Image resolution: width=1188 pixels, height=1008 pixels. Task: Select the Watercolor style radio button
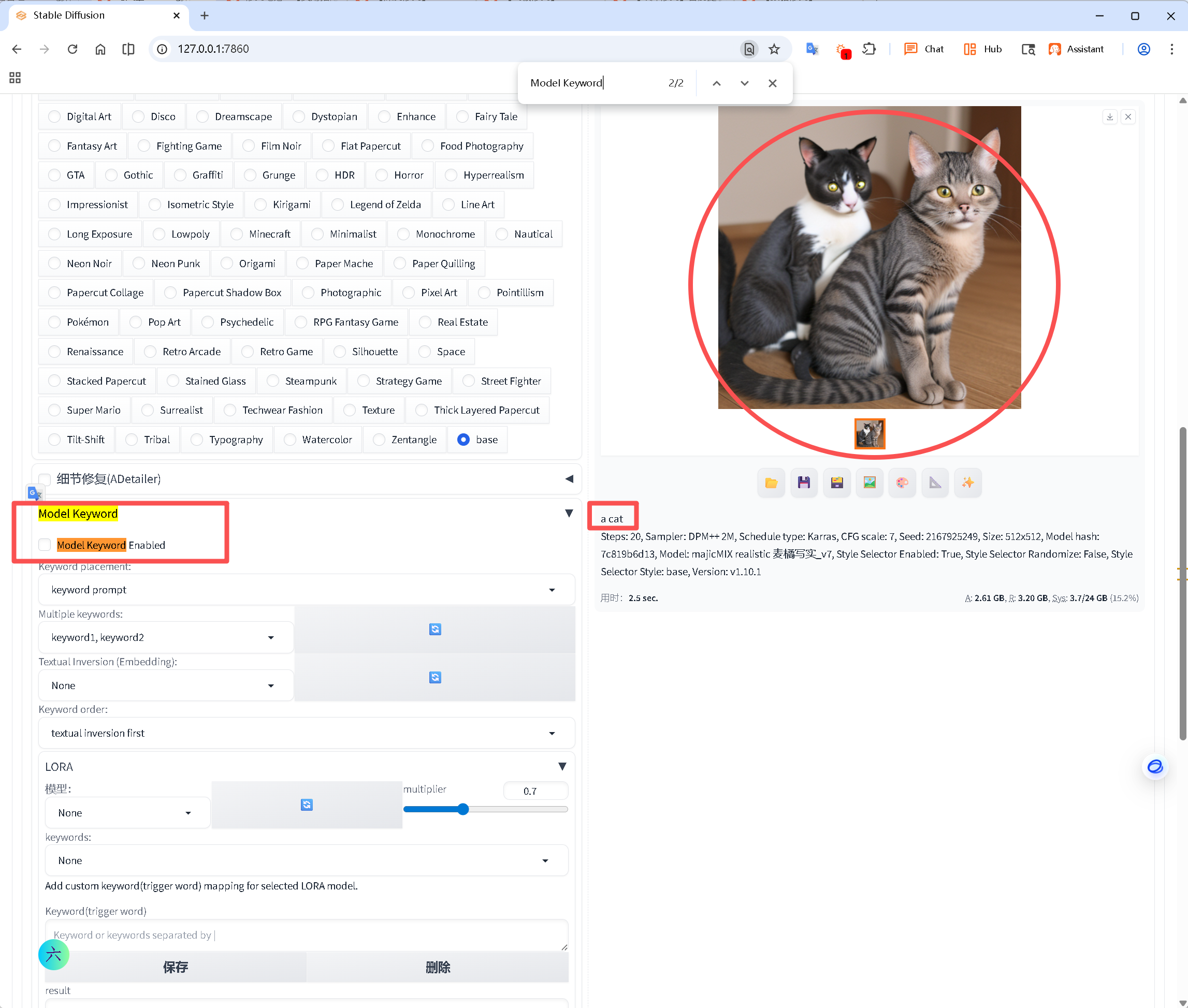point(291,440)
